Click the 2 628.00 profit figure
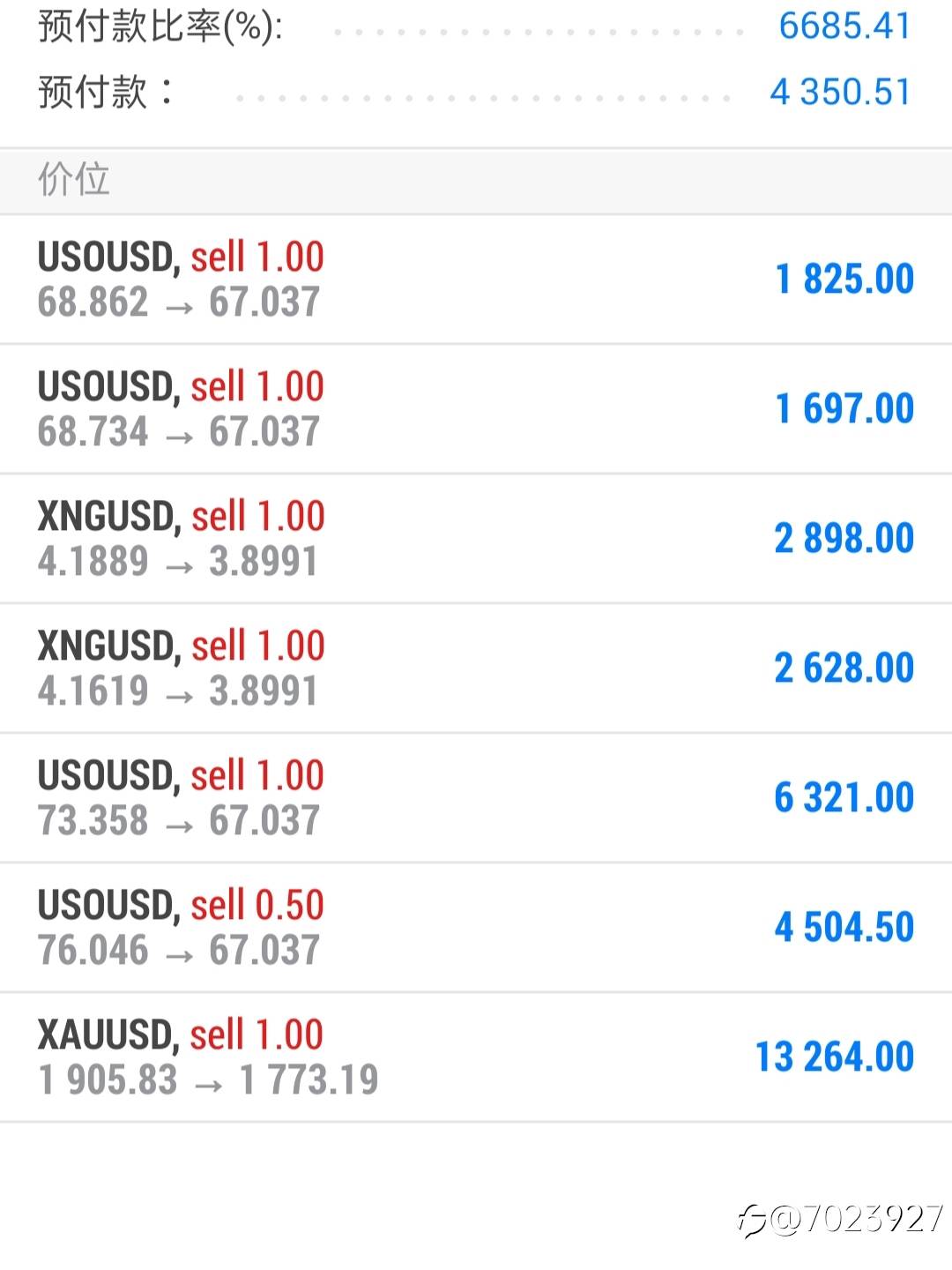 [844, 669]
